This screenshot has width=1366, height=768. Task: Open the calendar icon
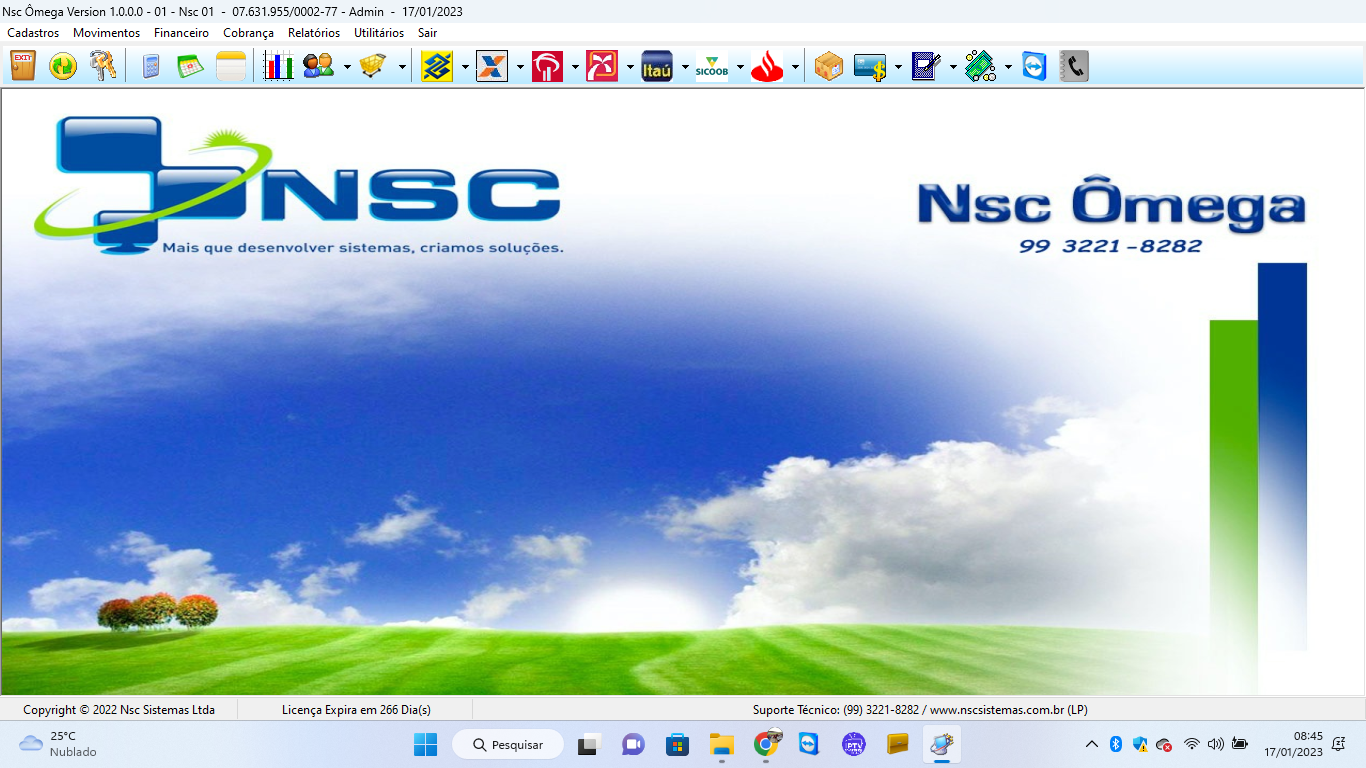click(190, 66)
